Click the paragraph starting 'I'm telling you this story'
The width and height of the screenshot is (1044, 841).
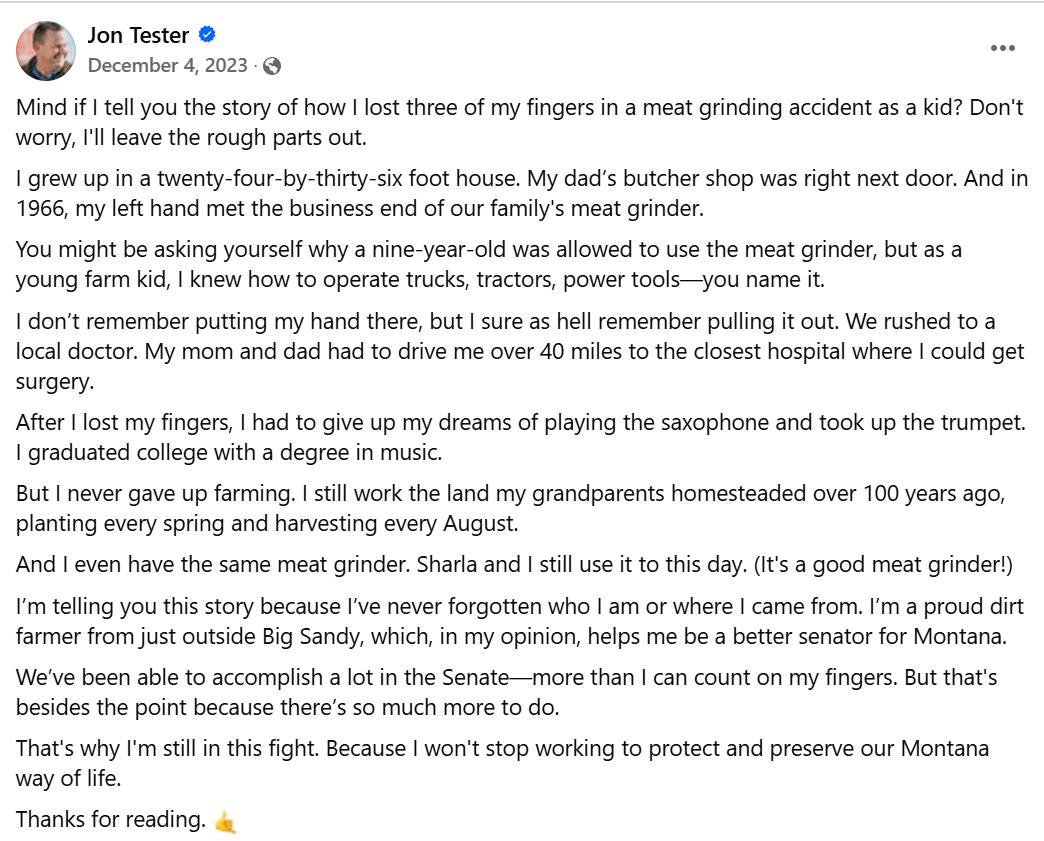(520, 621)
